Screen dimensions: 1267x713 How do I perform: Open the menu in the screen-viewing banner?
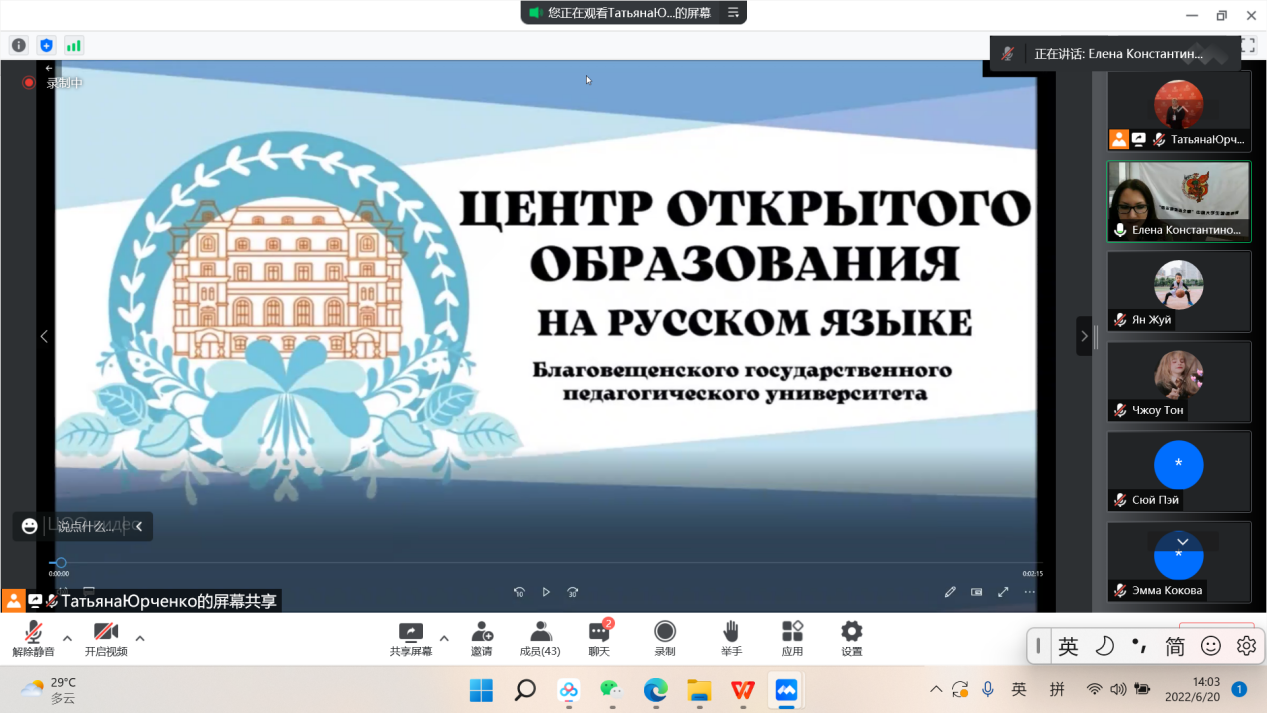click(733, 13)
